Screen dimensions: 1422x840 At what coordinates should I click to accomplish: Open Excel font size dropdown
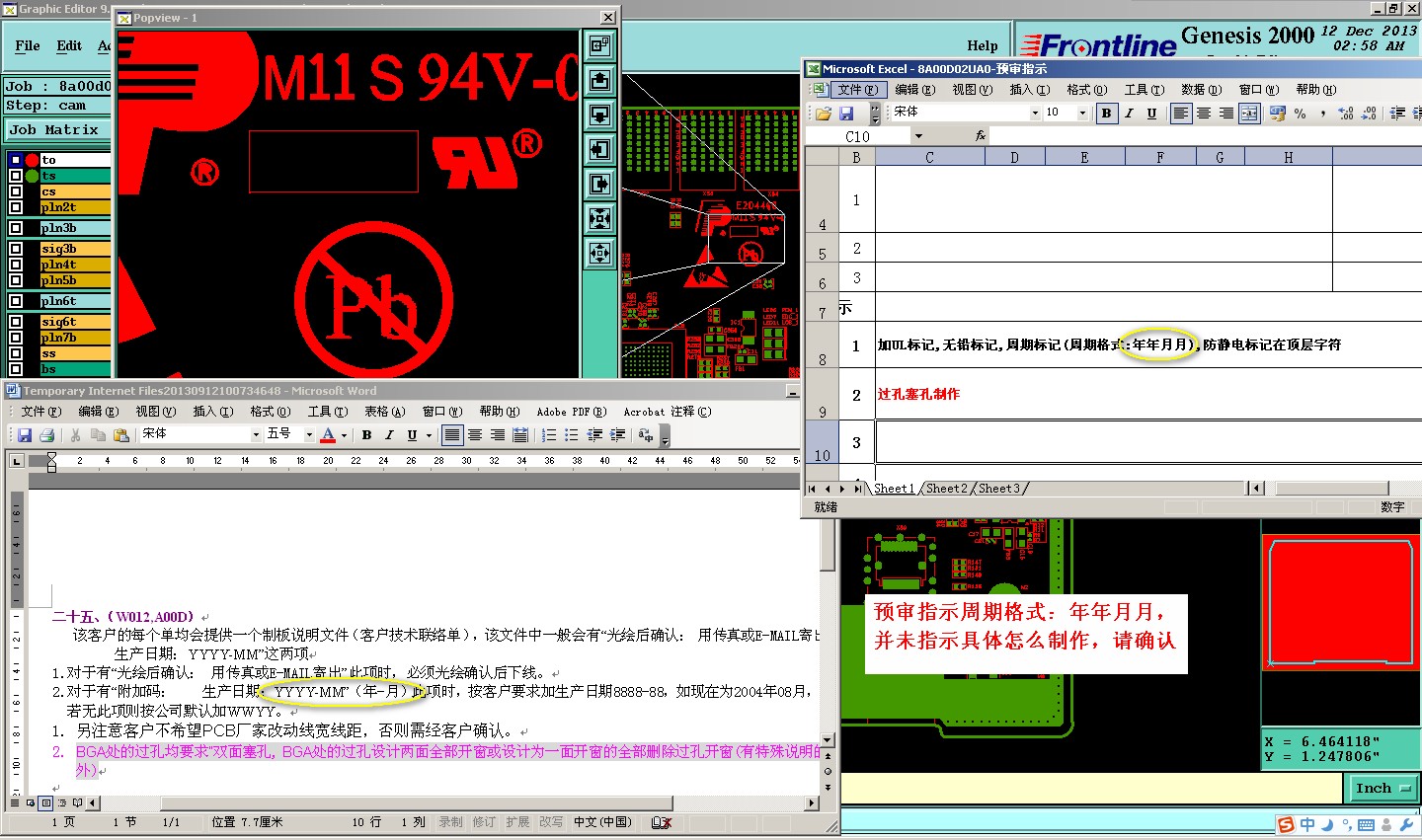click(1082, 114)
